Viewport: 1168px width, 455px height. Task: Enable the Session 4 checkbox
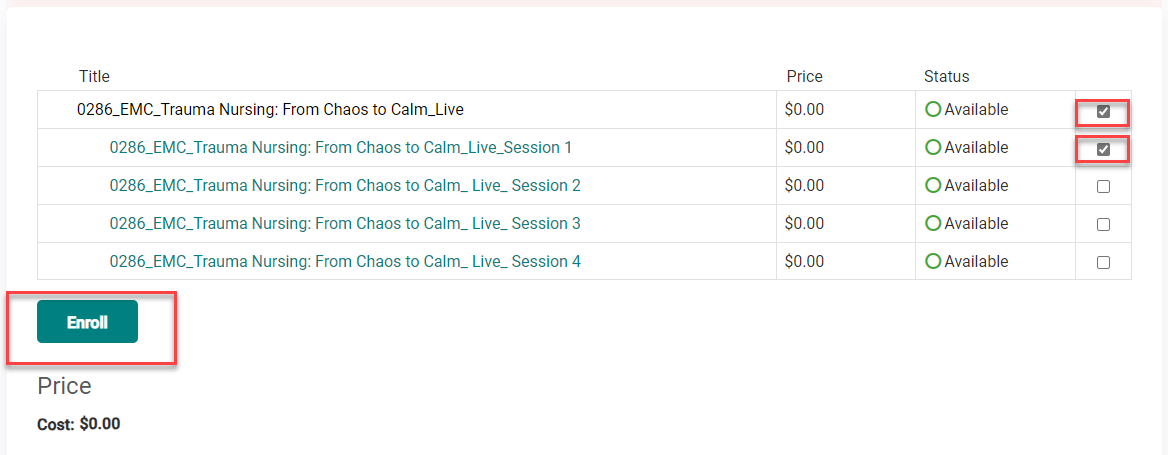click(x=1103, y=262)
